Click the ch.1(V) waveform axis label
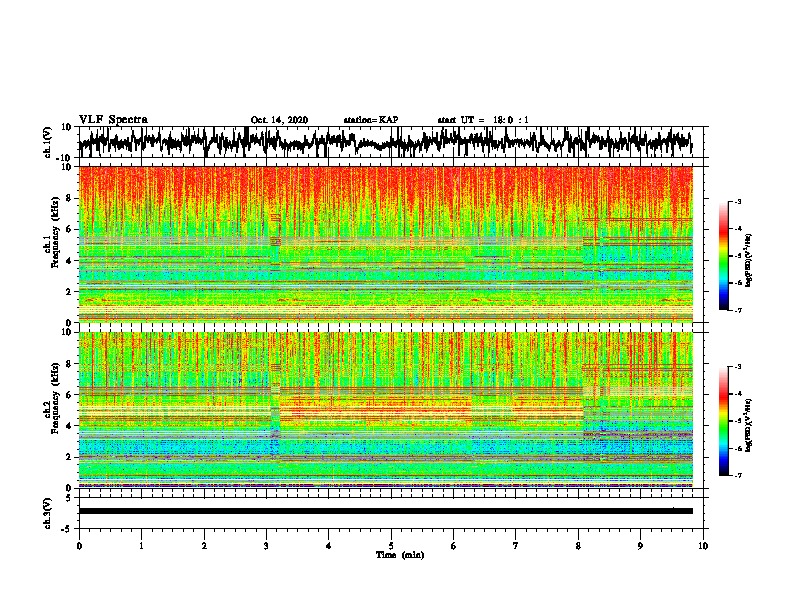The height and width of the screenshot is (612, 792). 48,142
